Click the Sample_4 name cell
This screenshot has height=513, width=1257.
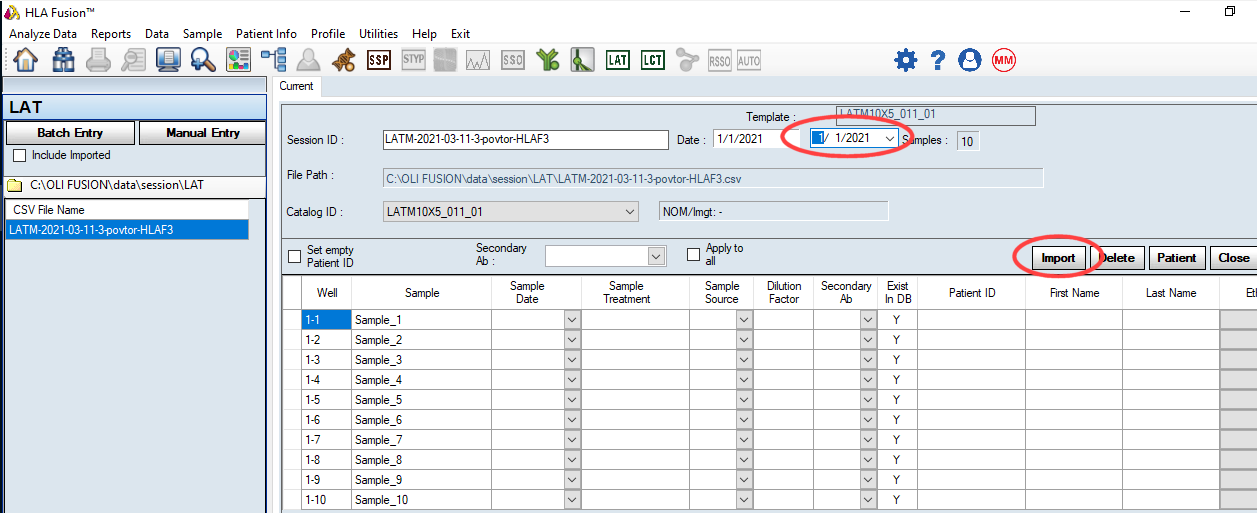pyautogui.click(x=421, y=380)
